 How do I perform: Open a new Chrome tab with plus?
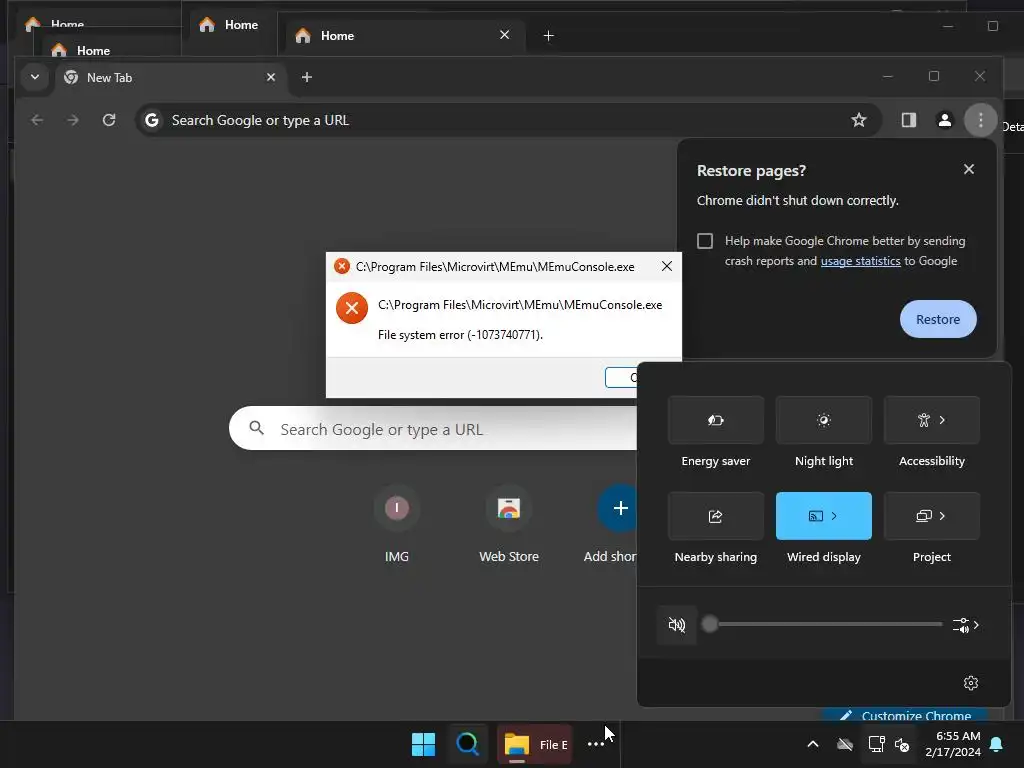pos(307,77)
